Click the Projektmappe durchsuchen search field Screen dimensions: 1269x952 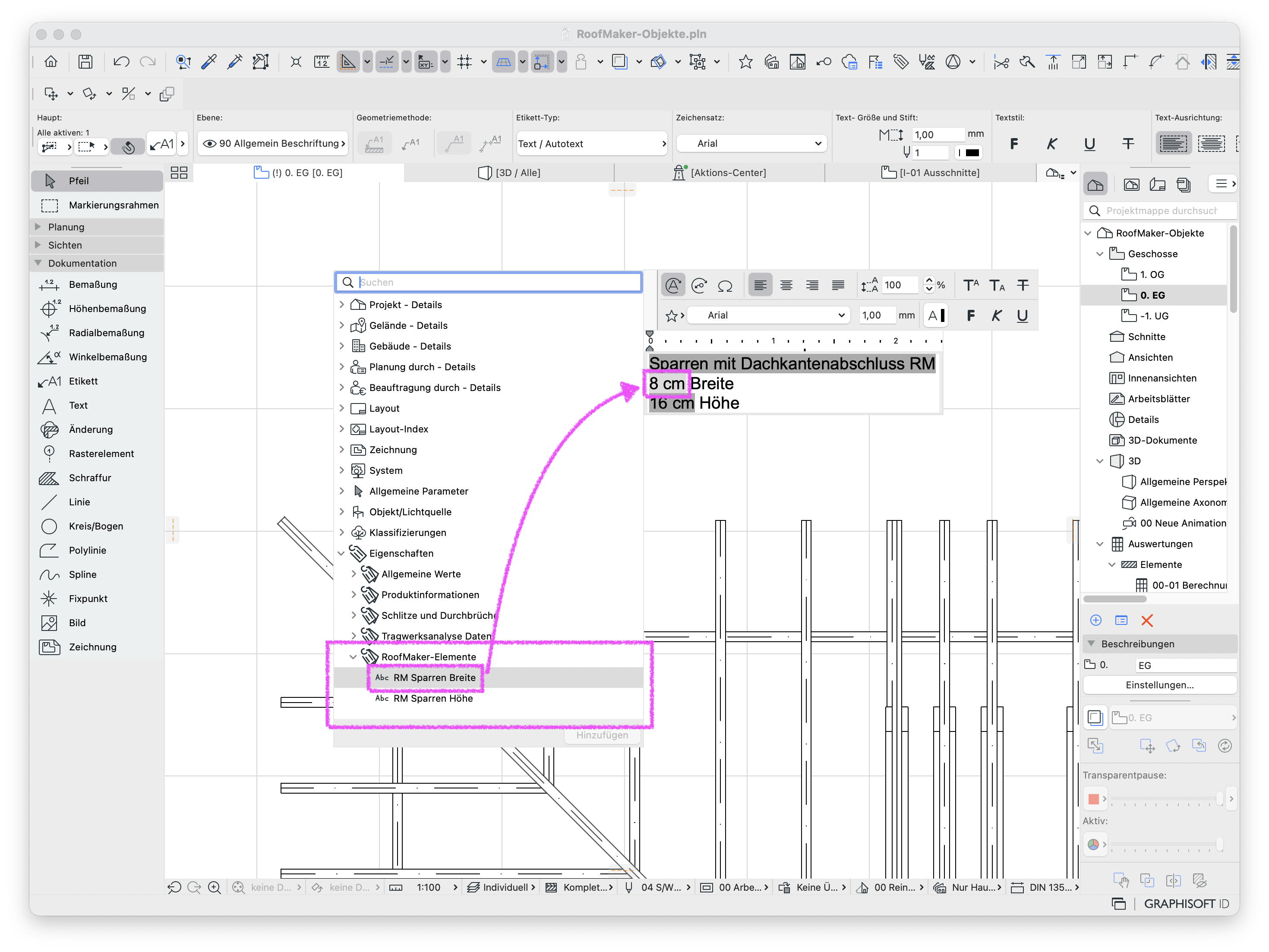[x=1159, y=211]
